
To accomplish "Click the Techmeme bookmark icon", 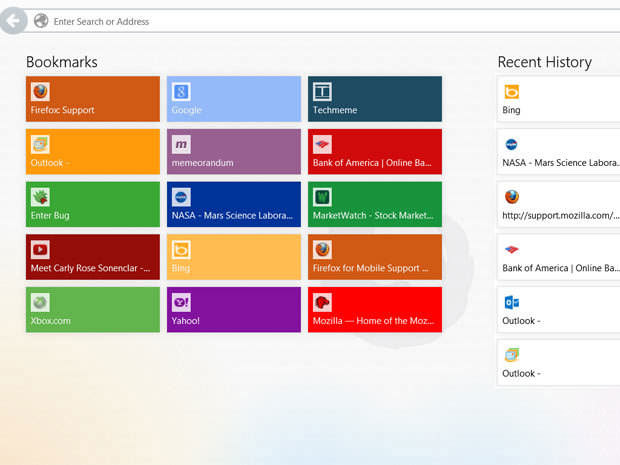I will (x=322, y=91).
